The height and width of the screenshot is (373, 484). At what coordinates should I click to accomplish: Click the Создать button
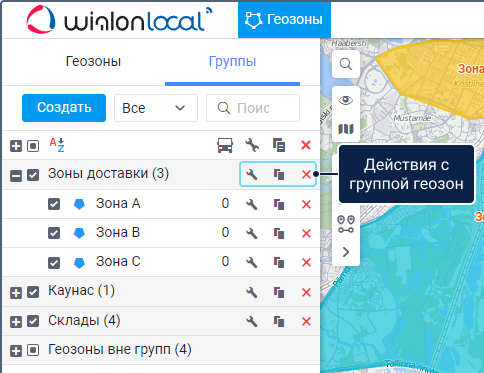[x=64, y=108]
